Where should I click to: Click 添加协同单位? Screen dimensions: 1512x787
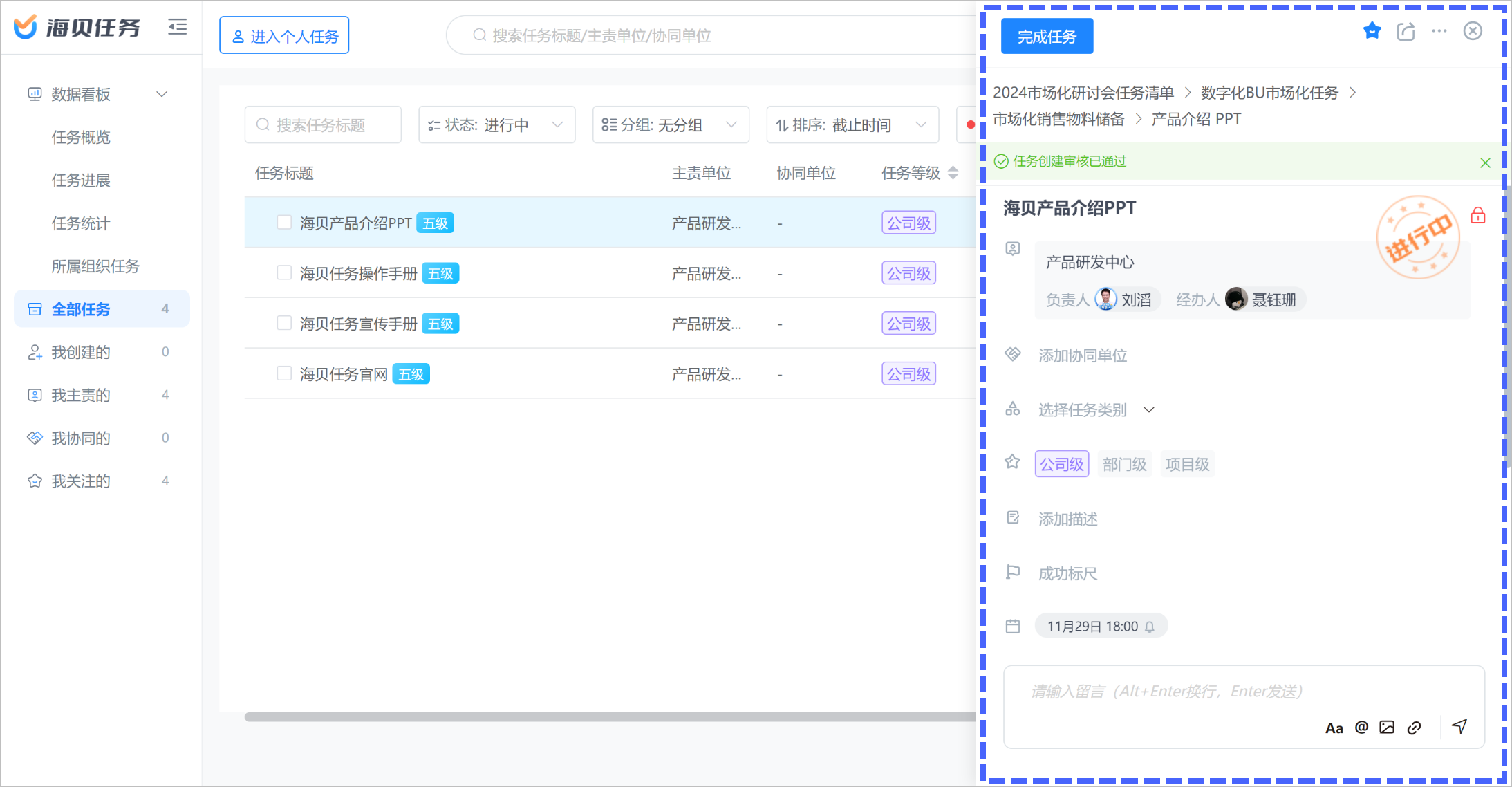[1083, 355]
